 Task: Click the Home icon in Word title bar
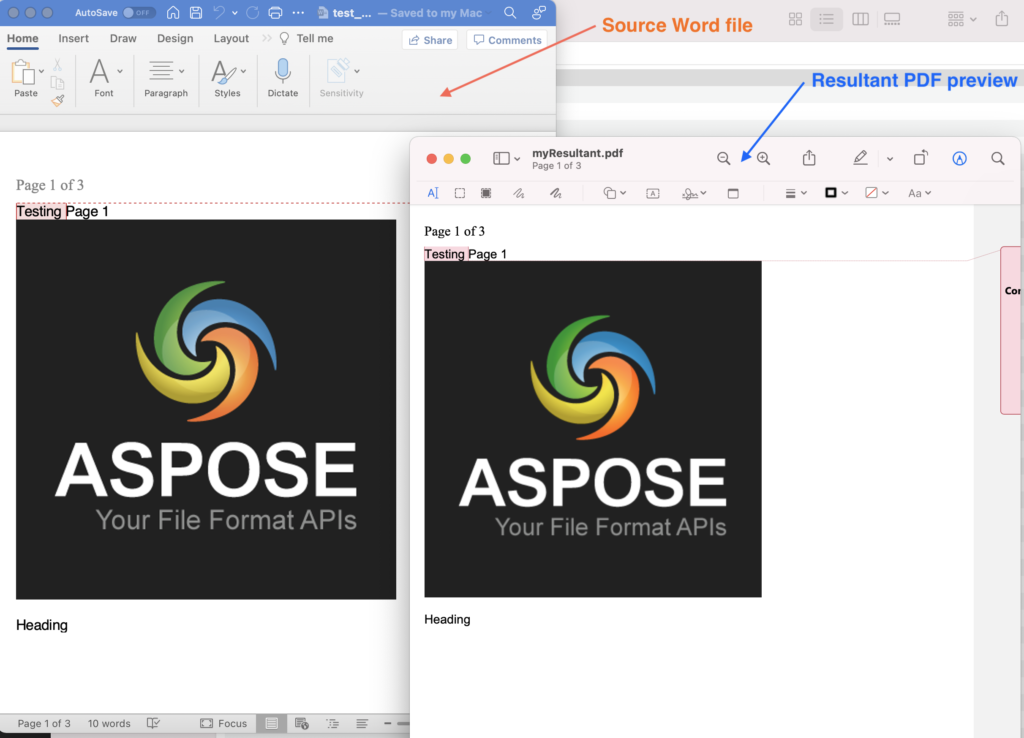click(x=173, y=12)
